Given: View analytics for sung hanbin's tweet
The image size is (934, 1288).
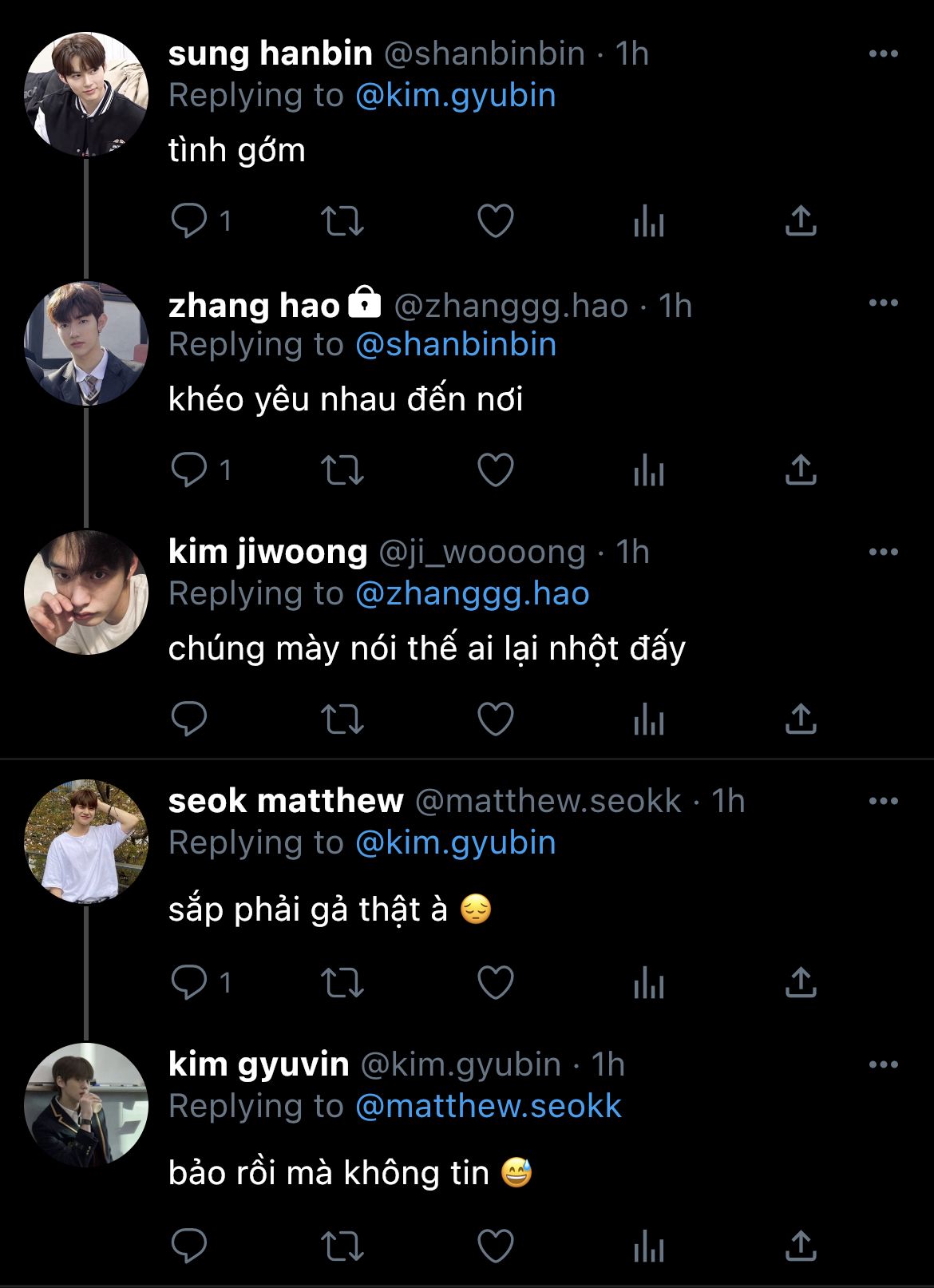Looking at the screenshot, I should tap(648, 221).
